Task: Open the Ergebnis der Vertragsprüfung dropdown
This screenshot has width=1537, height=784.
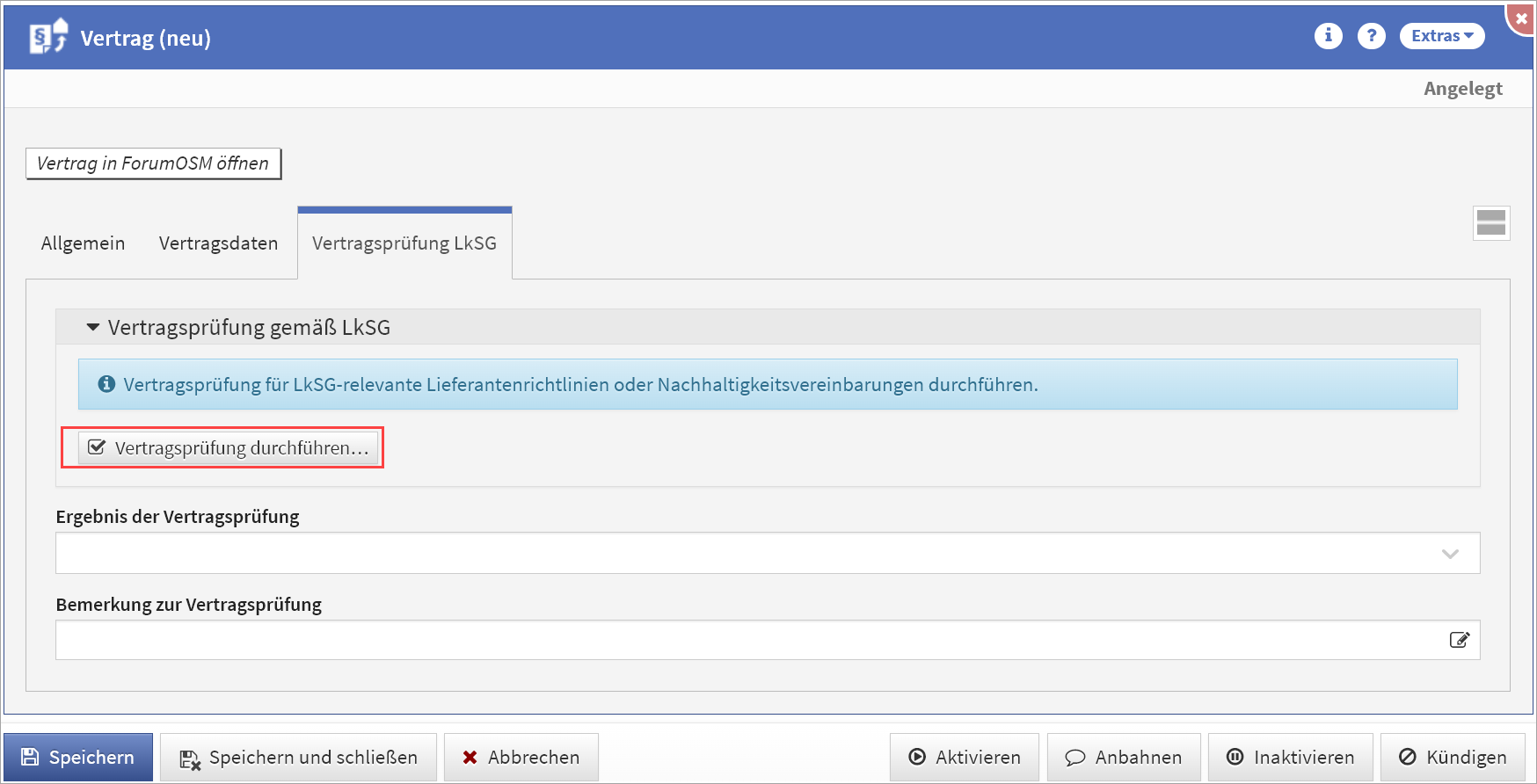Action: 768,553
